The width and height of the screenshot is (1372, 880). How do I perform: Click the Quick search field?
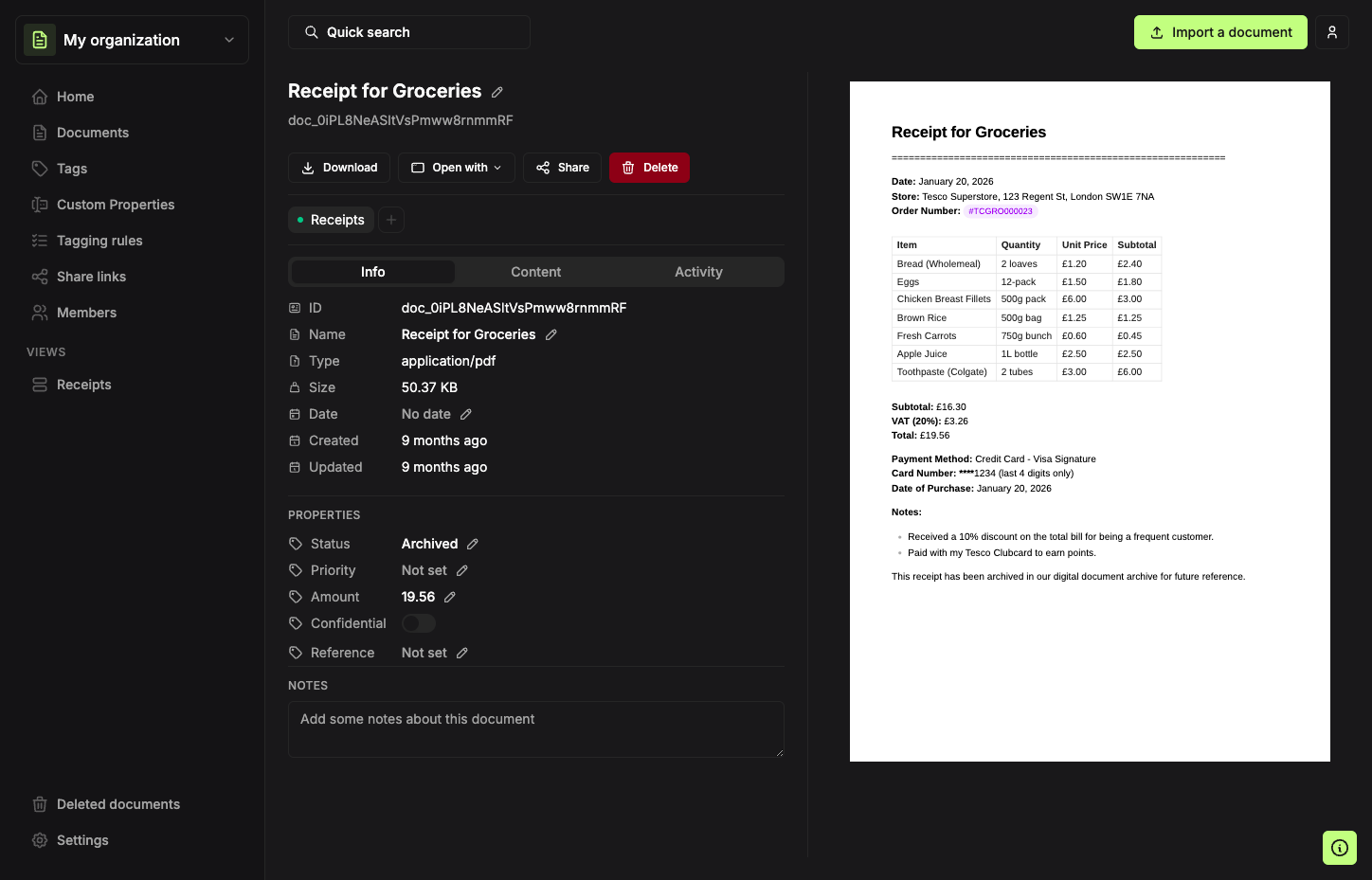pyautogui.click(x=409, y=32)
